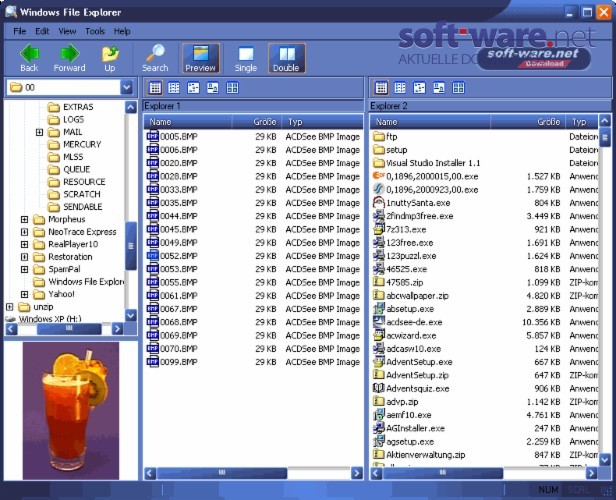Select large icons view in Explorer 1
The width and height of the screenshot is (616, 500).
213,88
